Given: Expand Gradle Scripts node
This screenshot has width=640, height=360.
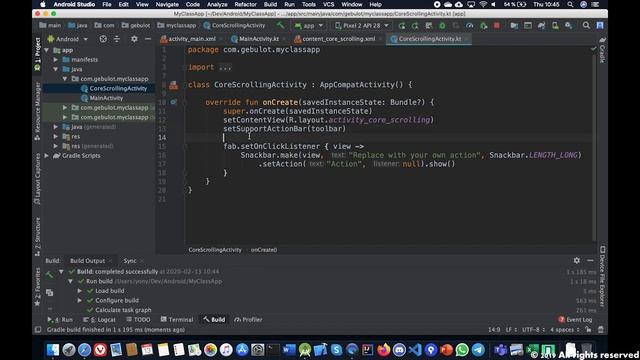Looking at the screenshot, I should coord(47,156).
